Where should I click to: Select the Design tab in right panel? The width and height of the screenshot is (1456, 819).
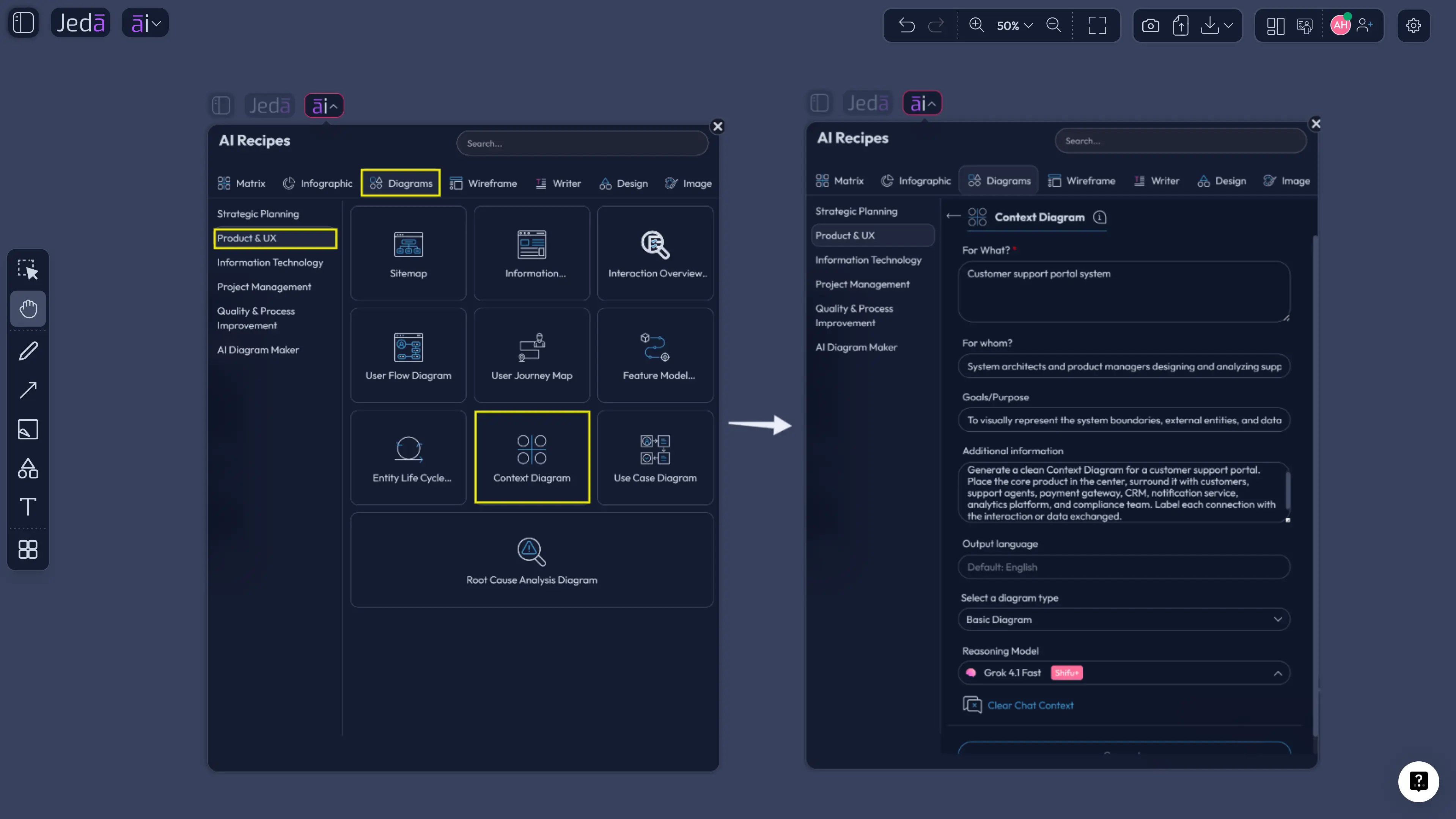1222,181
